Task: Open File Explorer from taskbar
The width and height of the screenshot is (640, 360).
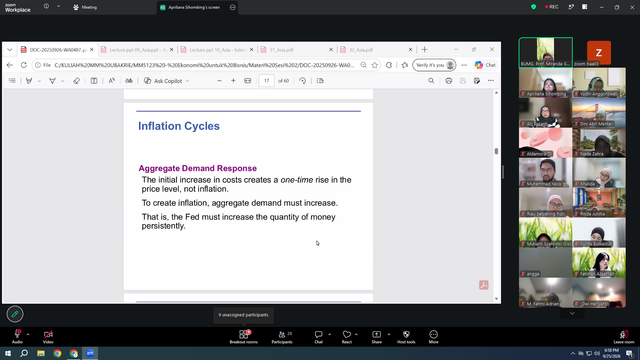Action: [41, 353]
